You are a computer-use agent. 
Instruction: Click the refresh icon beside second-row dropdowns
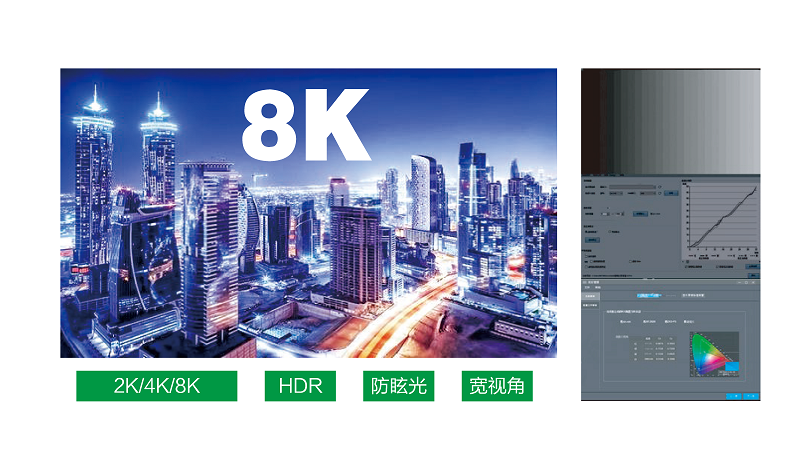pyautogui.click(x=659, y=193)
